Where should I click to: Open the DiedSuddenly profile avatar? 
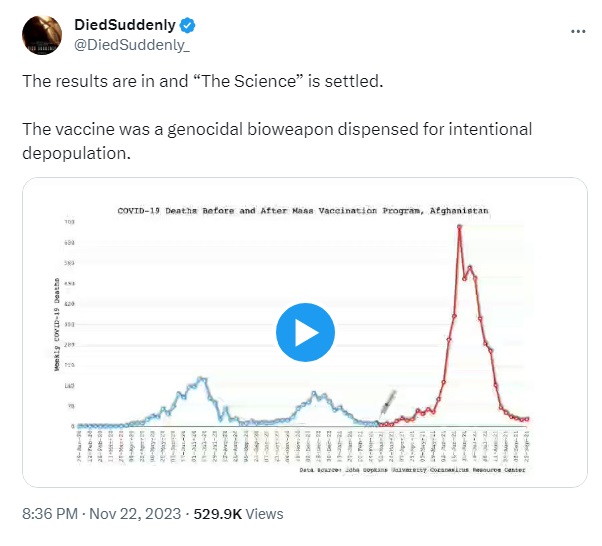coord(42,35)
